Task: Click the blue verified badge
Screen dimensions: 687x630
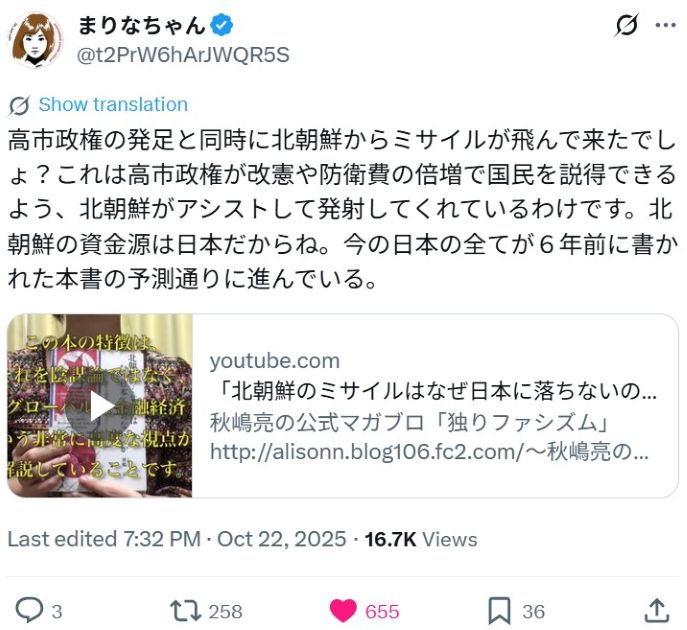Action: point(222,25)
